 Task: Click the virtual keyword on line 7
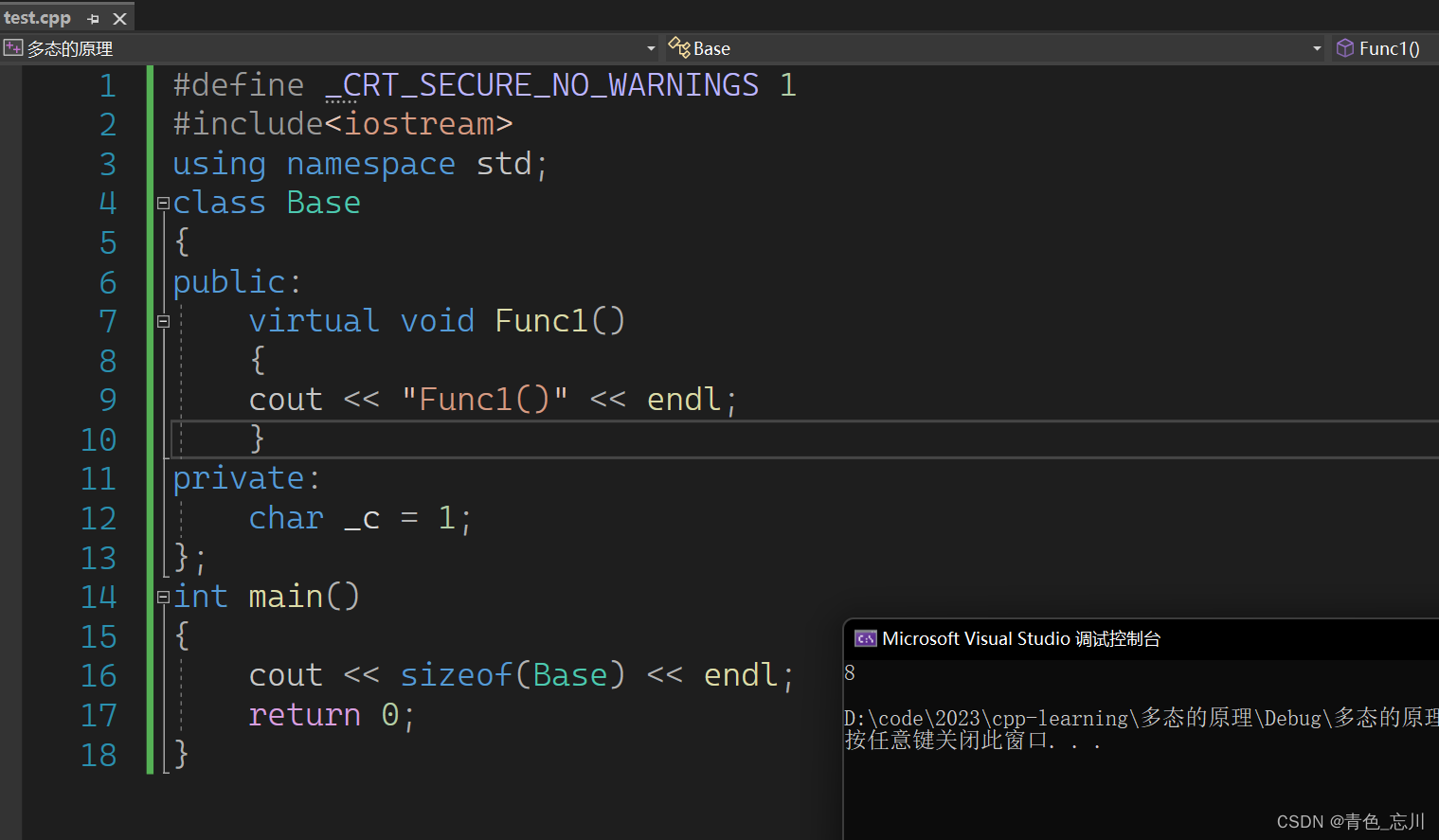314,321
